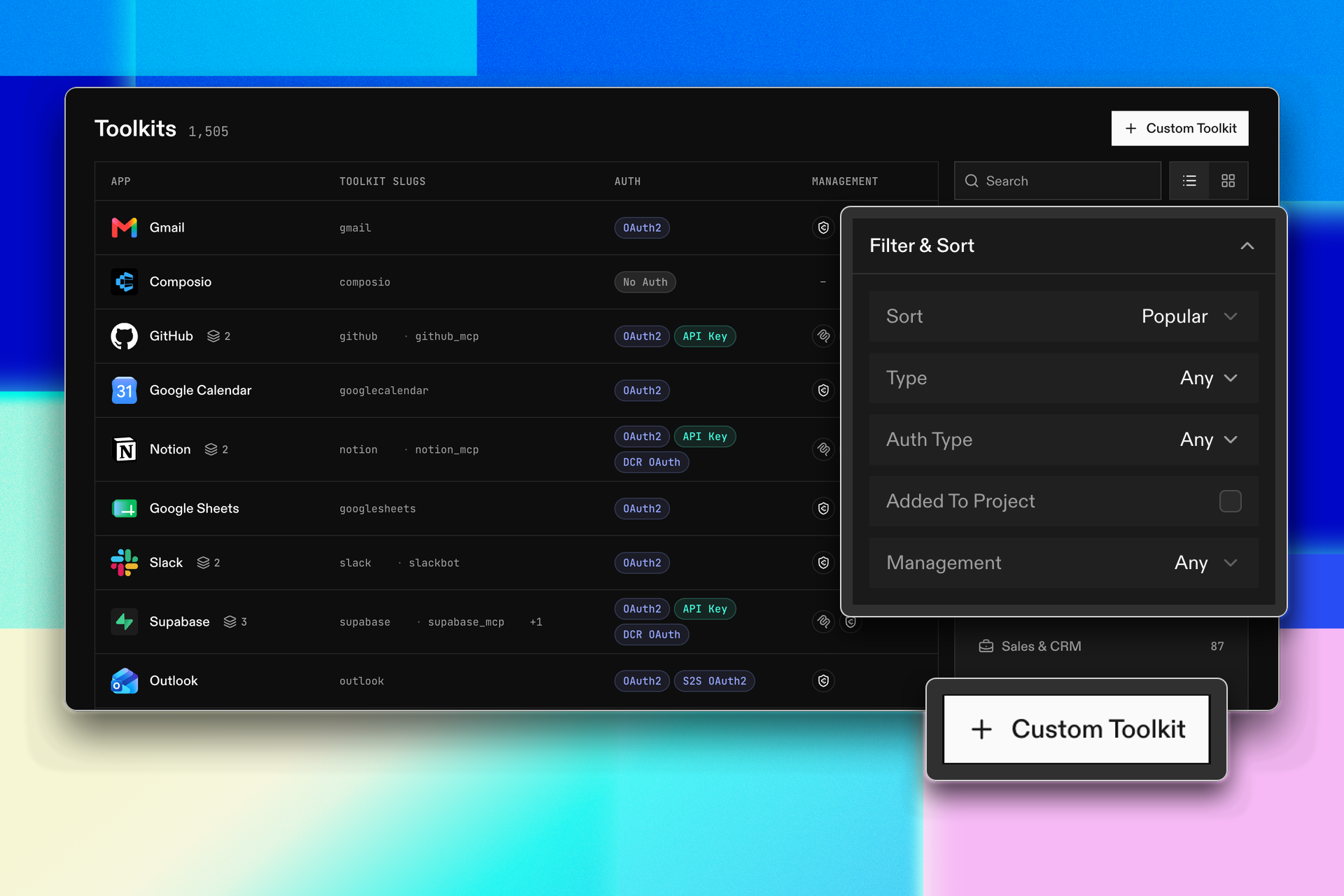
Task: Click the search magnifier icon
Action: [x=972, y=181]
